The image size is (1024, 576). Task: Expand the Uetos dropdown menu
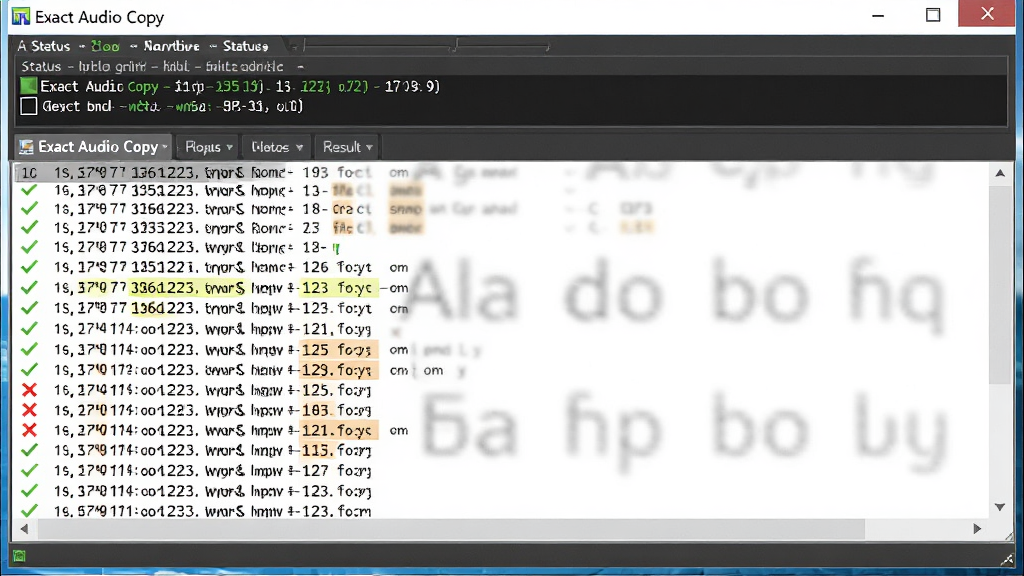coord(277,147)
